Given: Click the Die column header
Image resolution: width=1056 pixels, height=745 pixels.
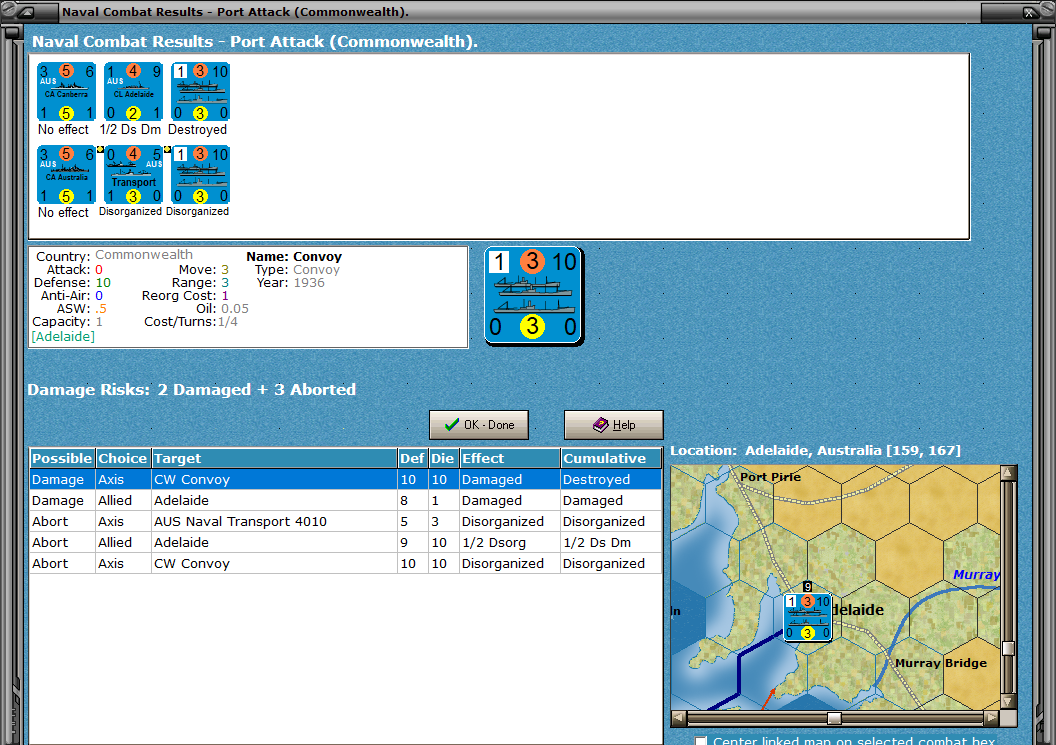Looking at the screenshot, I should click(x=442, y=459).
